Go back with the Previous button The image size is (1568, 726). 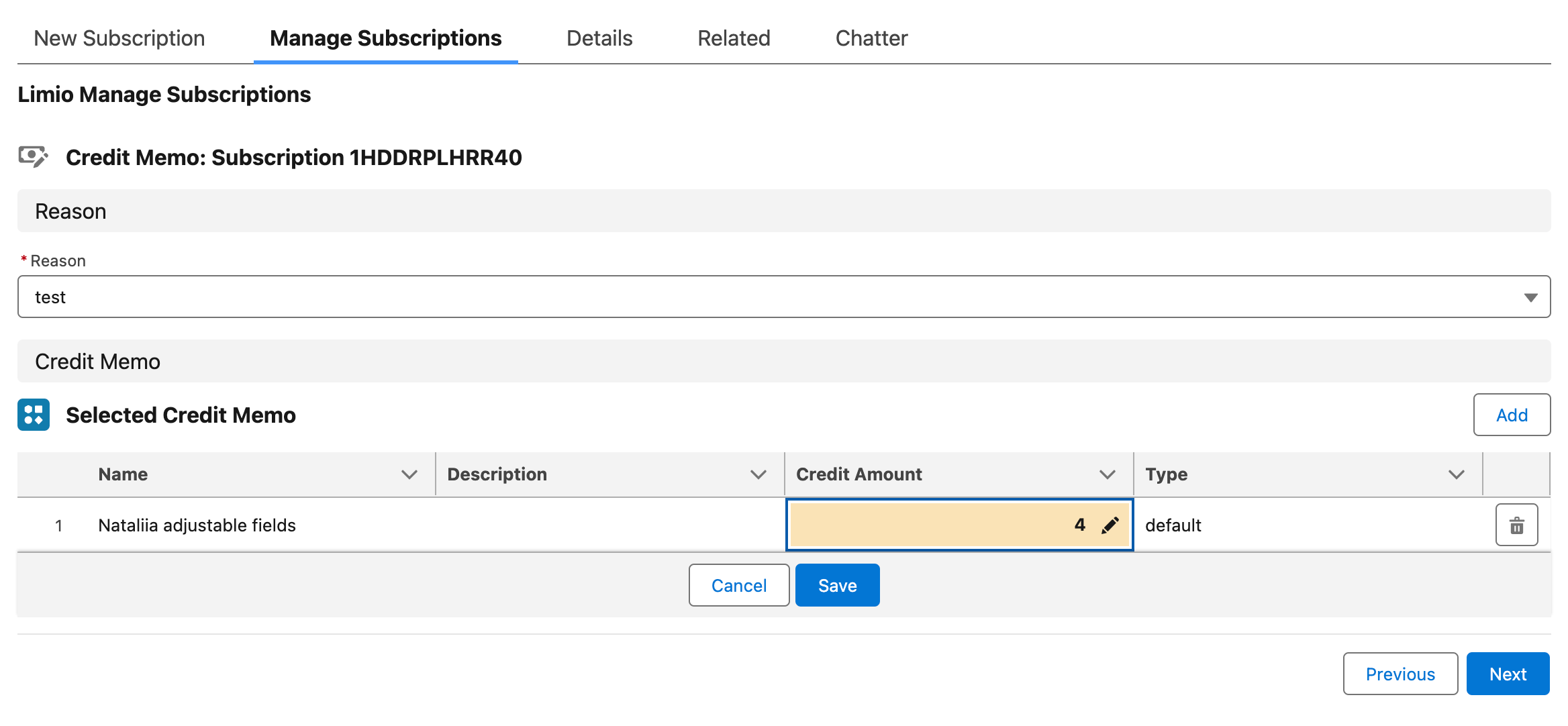pyautogui.click(x=1400, y=674)
